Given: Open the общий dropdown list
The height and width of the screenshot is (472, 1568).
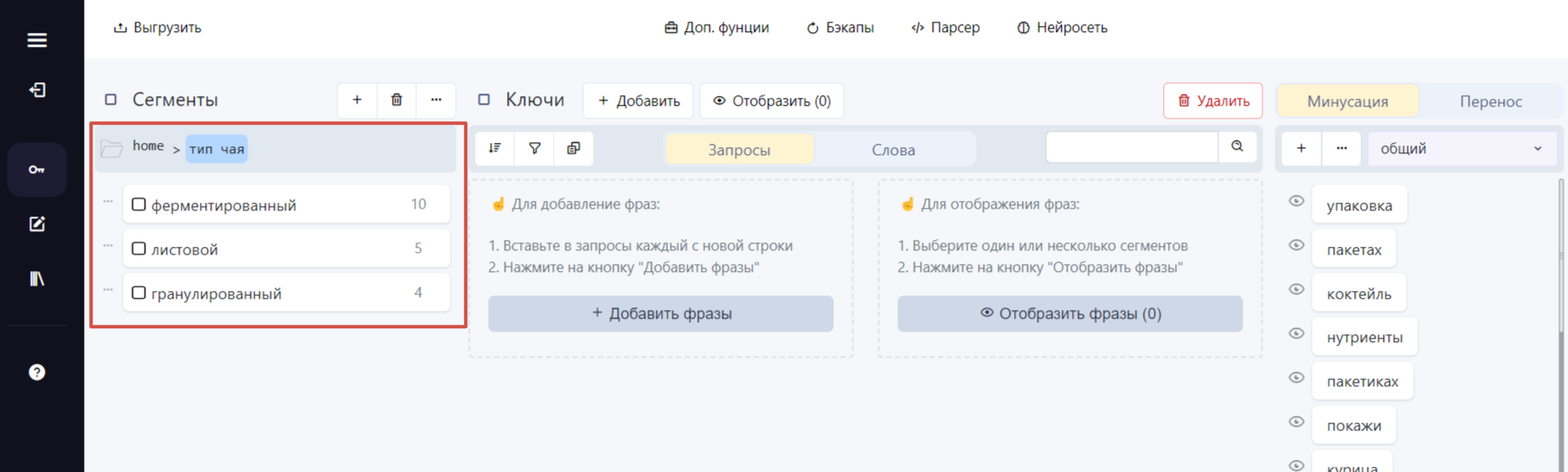Looking at the screenshot, I should (x=1462, y=148).
